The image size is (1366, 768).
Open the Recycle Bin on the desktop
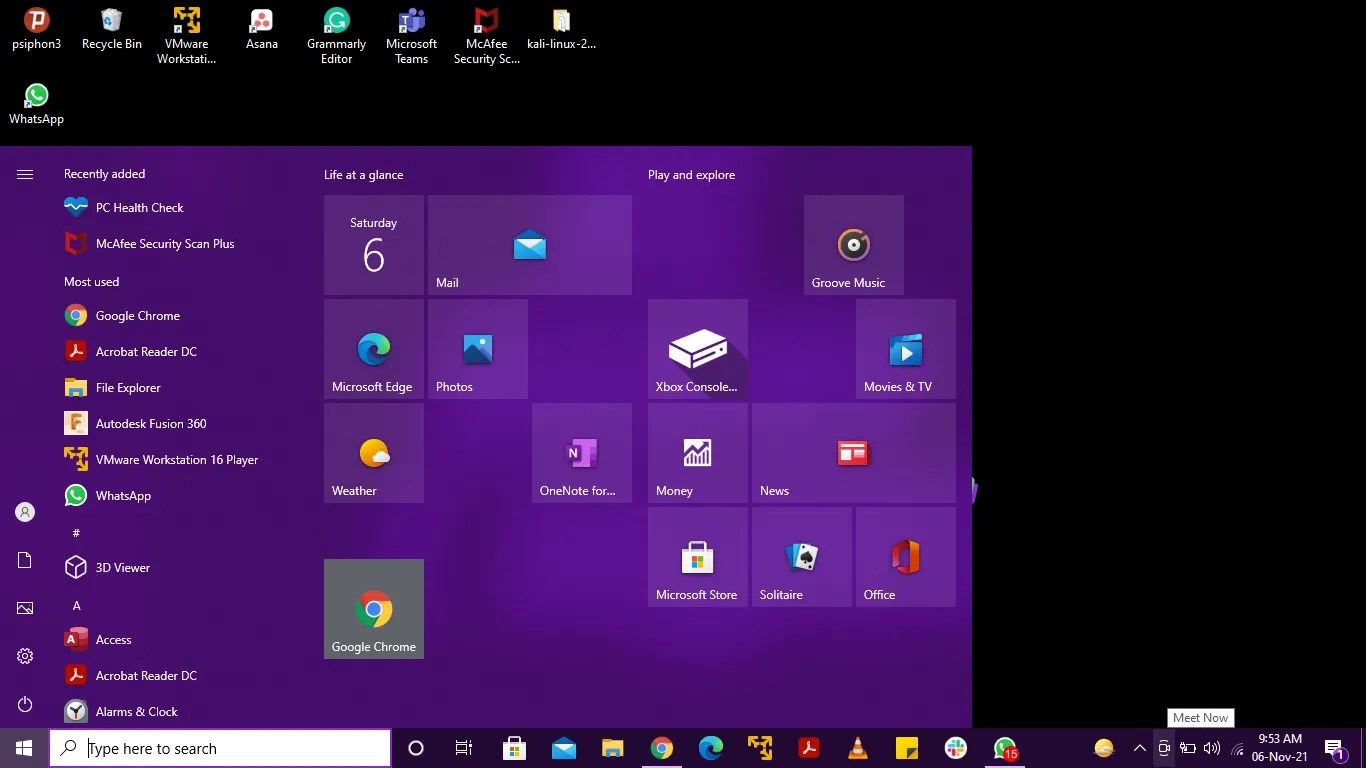point(112,29)
